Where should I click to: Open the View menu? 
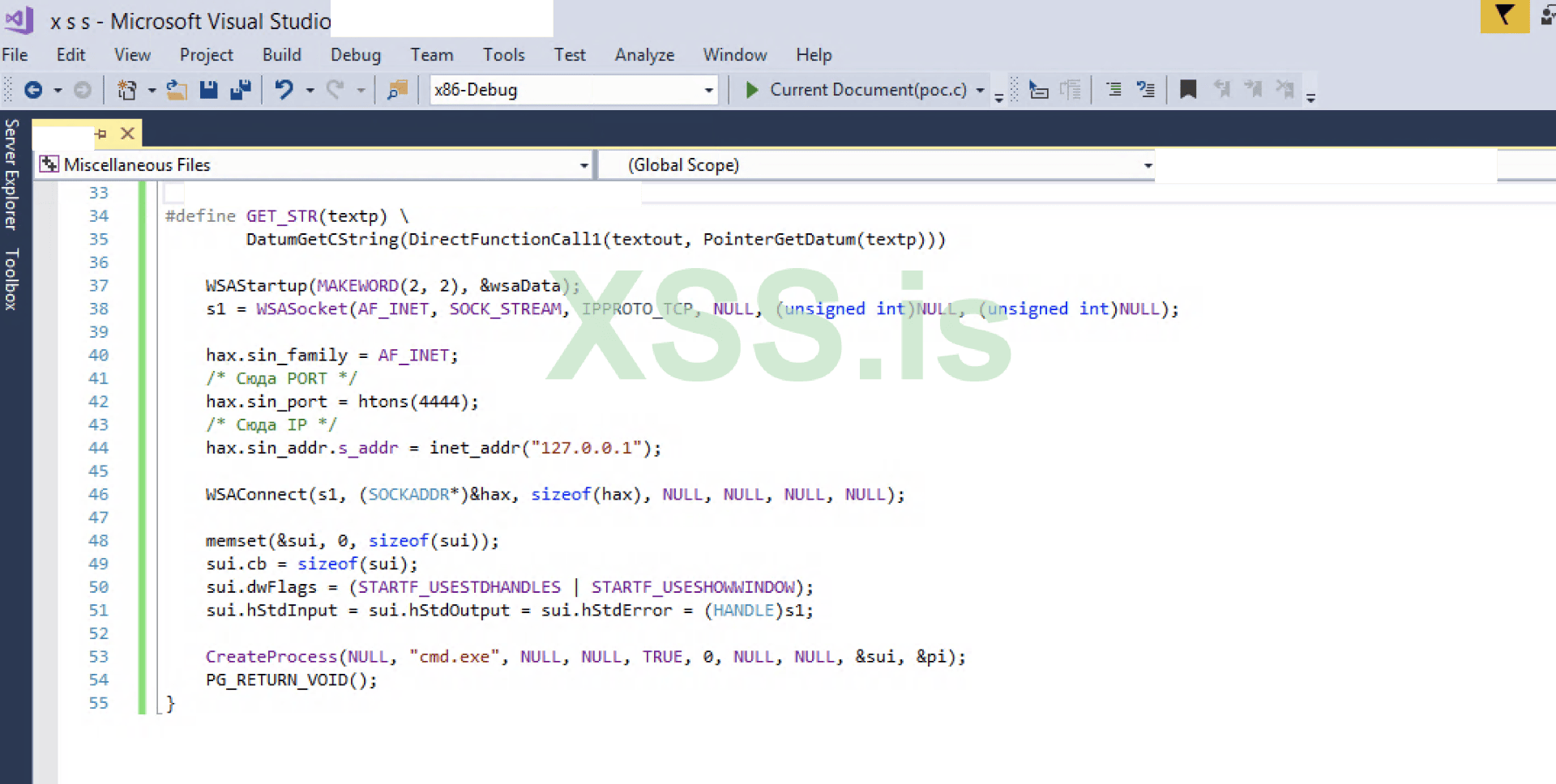click(x=132, y=54)
